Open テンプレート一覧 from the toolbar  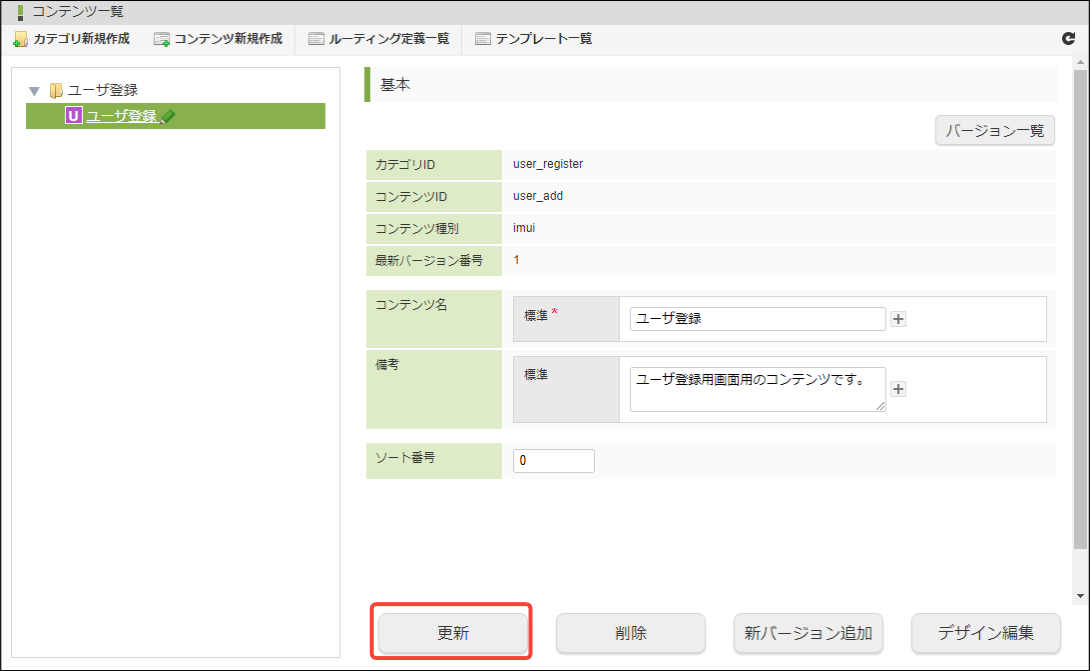click(x=533, y=39)
